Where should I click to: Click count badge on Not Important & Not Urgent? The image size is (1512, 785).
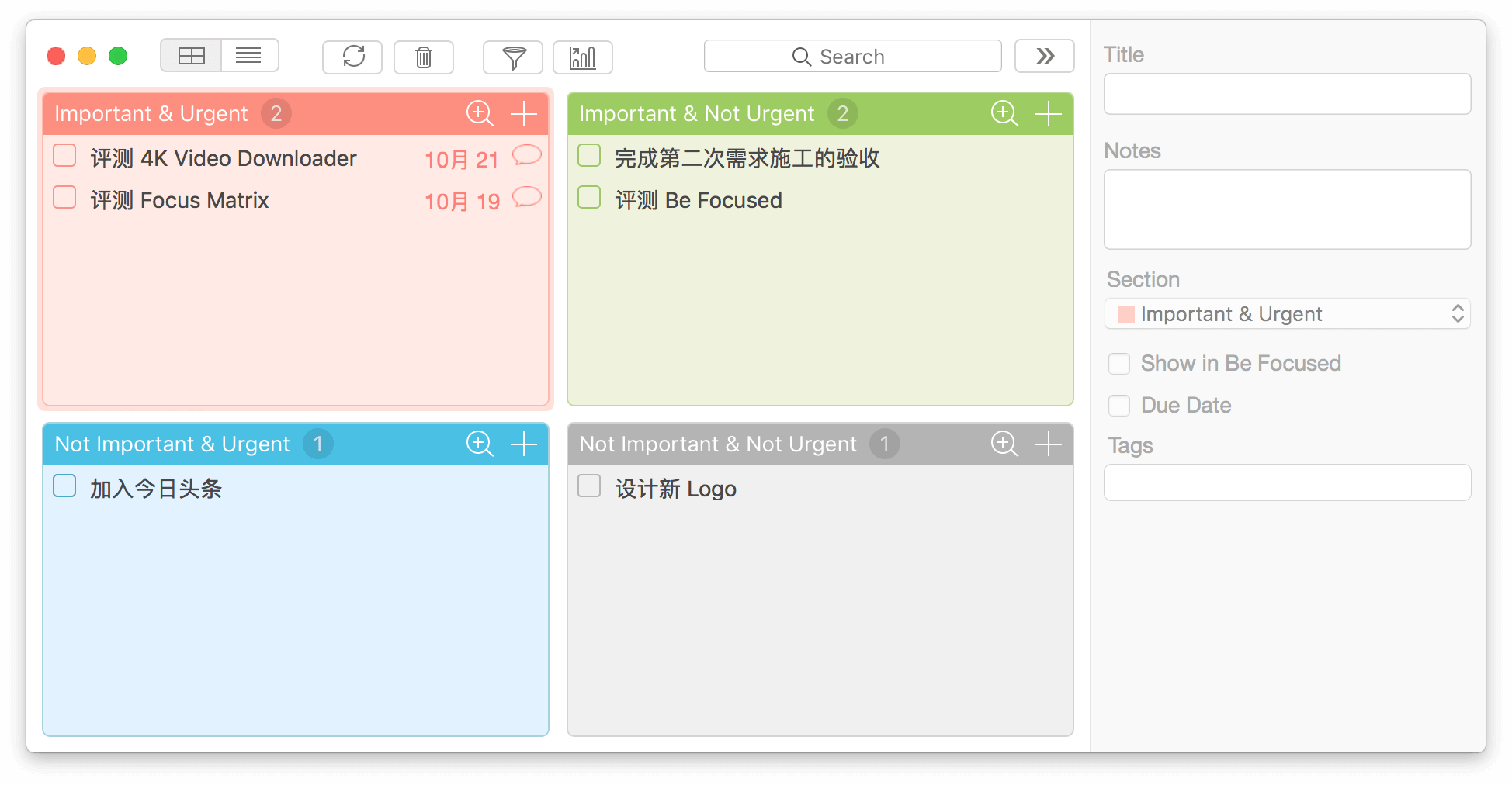coord(885,444)
